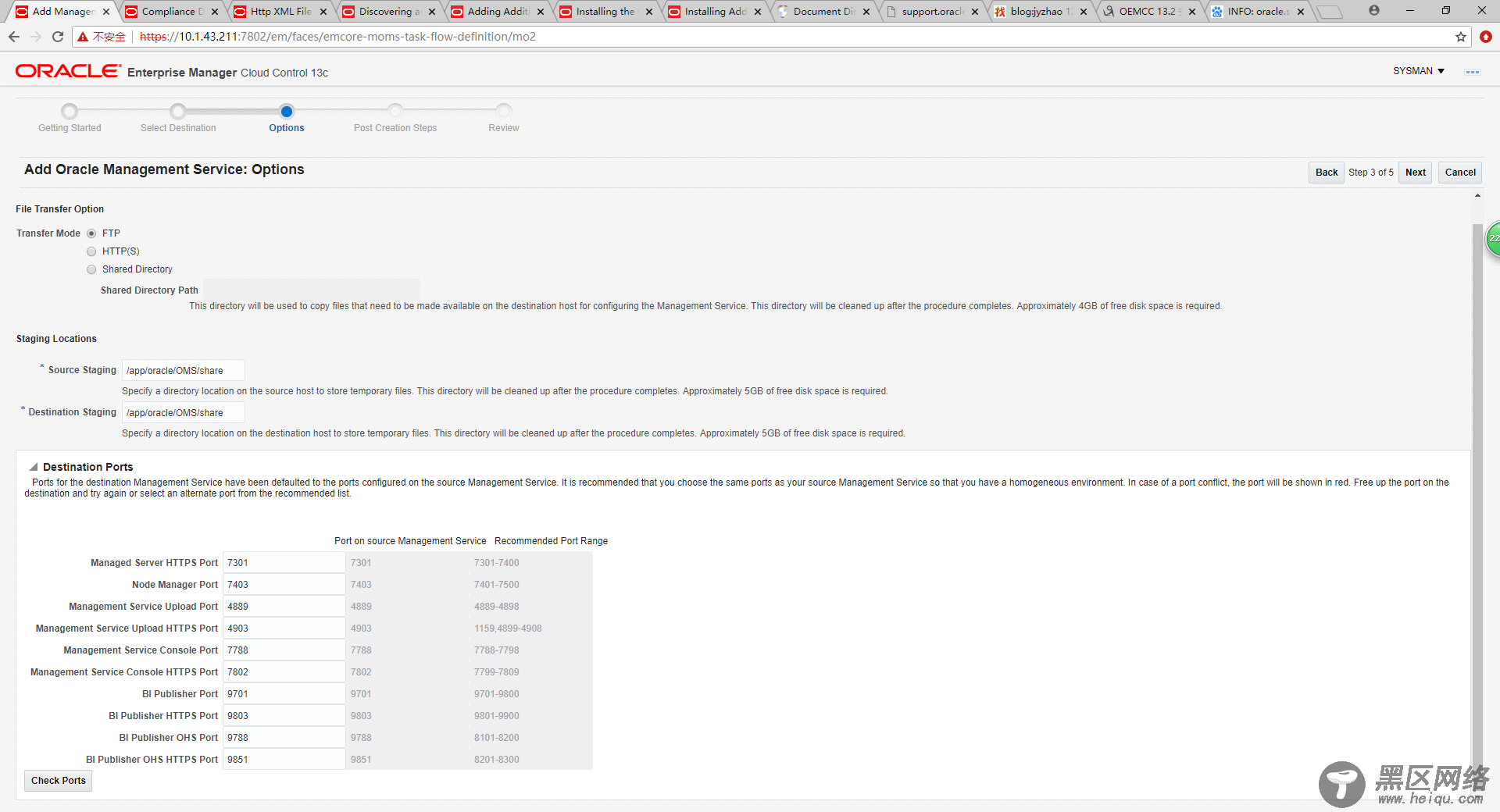The width and height of the screenshot is (1500, 812).
Task: Click the Check Ports button
Action: (x=59, y=781)
